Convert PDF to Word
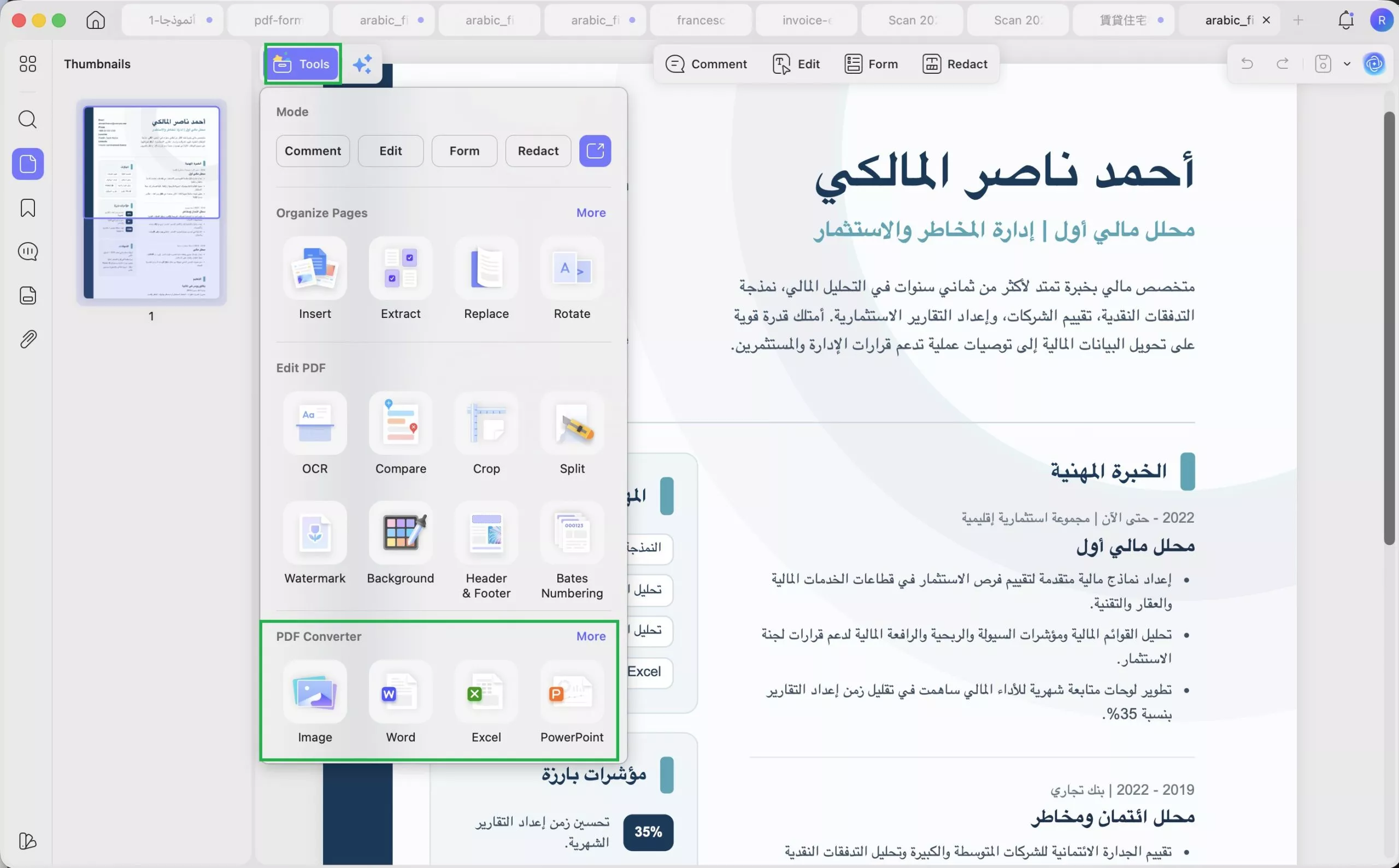The width and height of the screenshot is (1399, 868). tap(400, 702)
